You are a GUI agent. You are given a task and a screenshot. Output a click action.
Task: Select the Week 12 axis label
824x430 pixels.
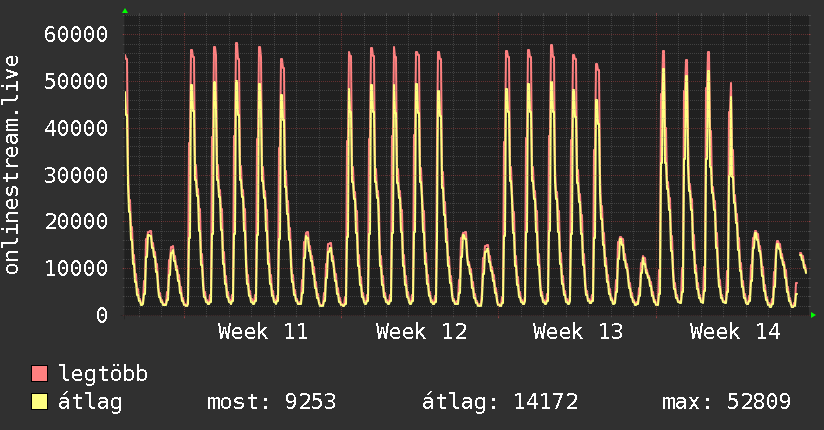pyautogui.click(x=421, y=332)
